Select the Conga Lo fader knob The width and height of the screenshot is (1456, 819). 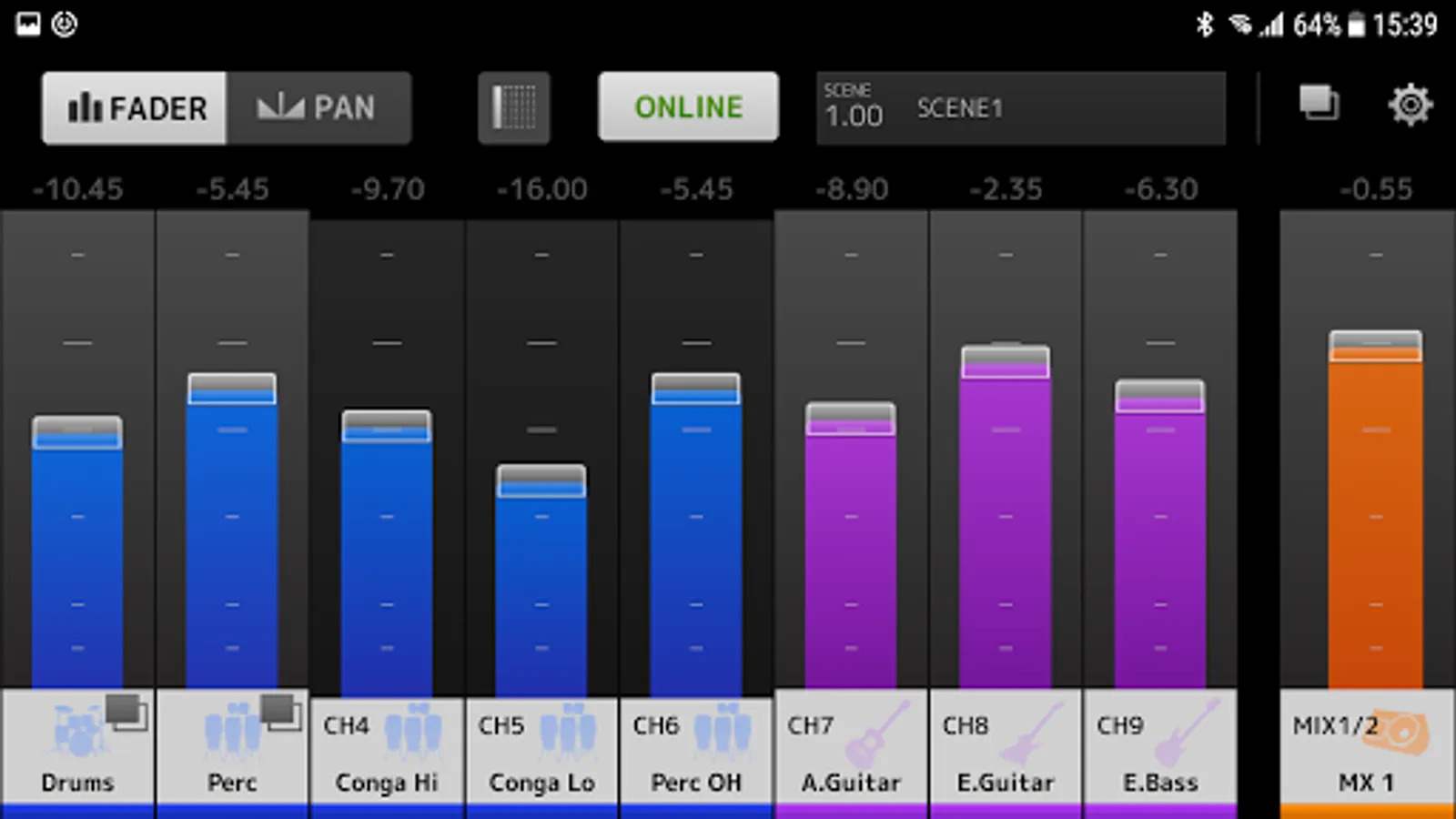(541, 480)
